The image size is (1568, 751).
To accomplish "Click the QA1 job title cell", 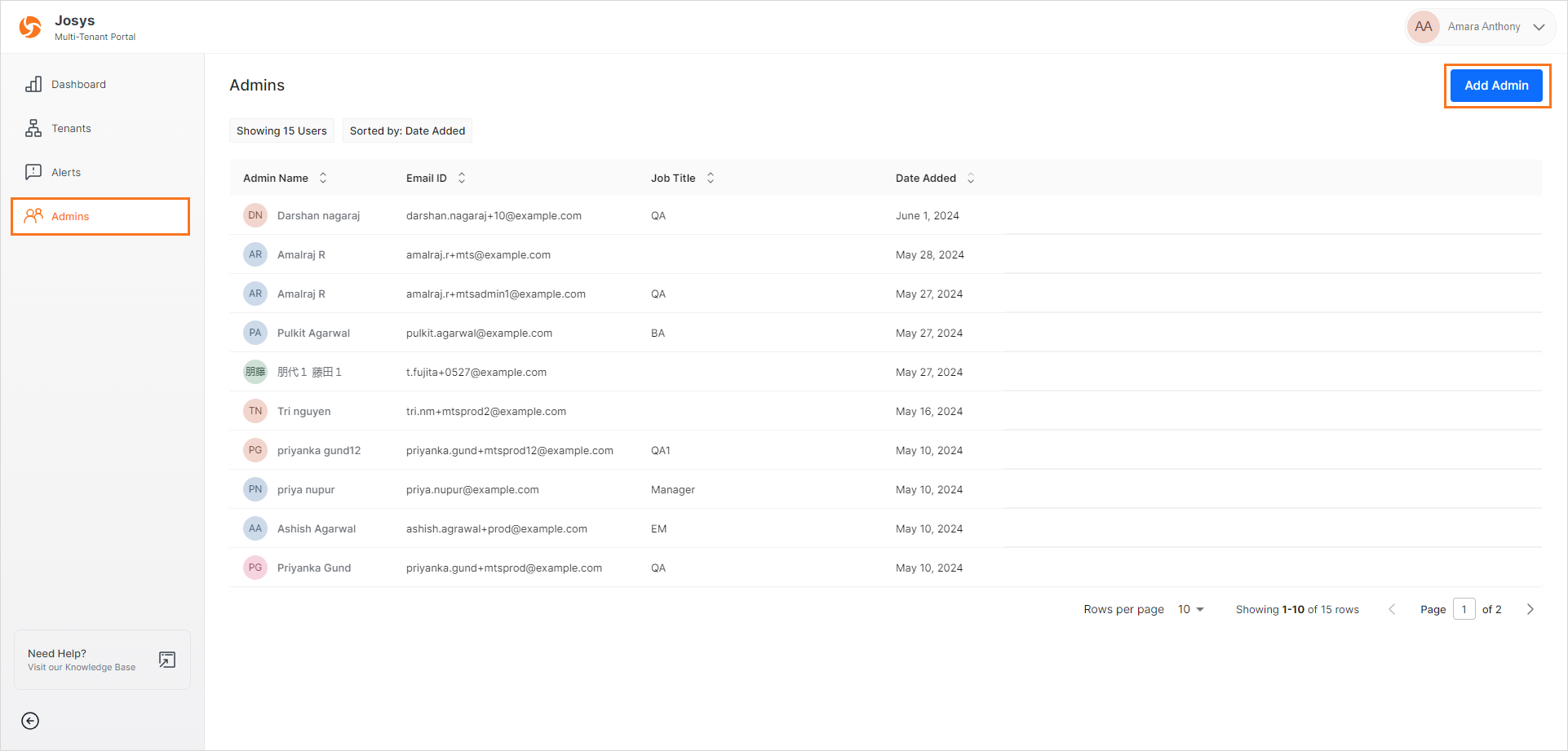I will point(661,450).
